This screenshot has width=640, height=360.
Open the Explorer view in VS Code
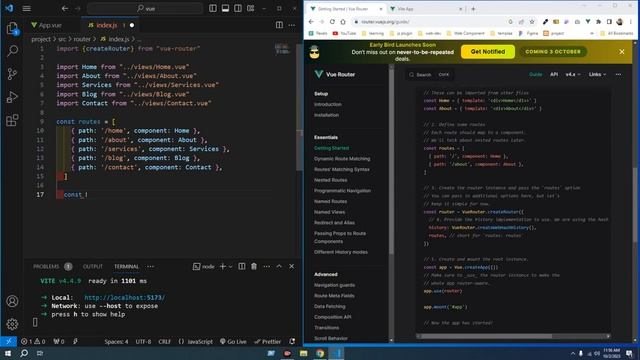point(12,29)
